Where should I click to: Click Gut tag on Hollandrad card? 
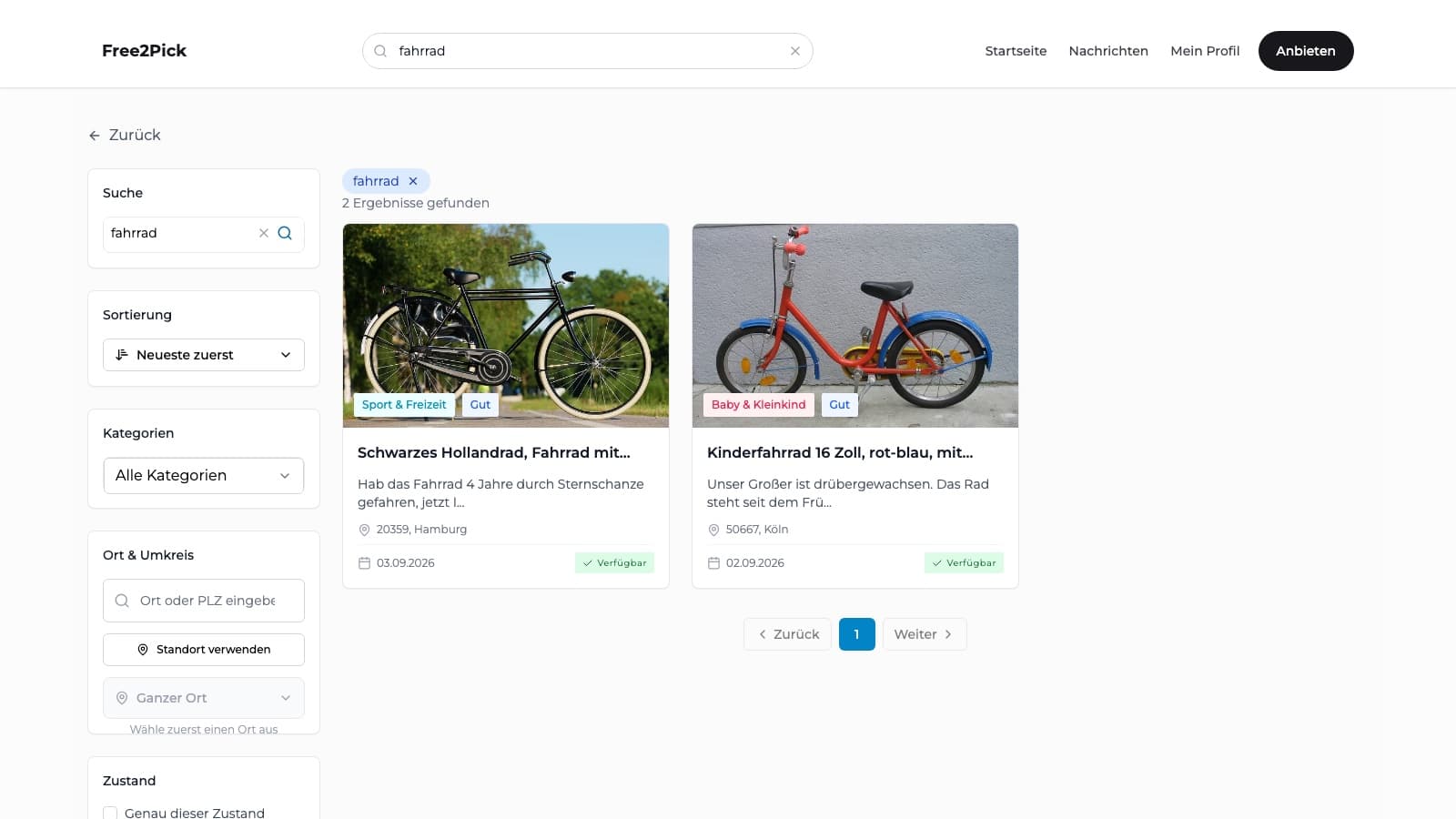480,405
